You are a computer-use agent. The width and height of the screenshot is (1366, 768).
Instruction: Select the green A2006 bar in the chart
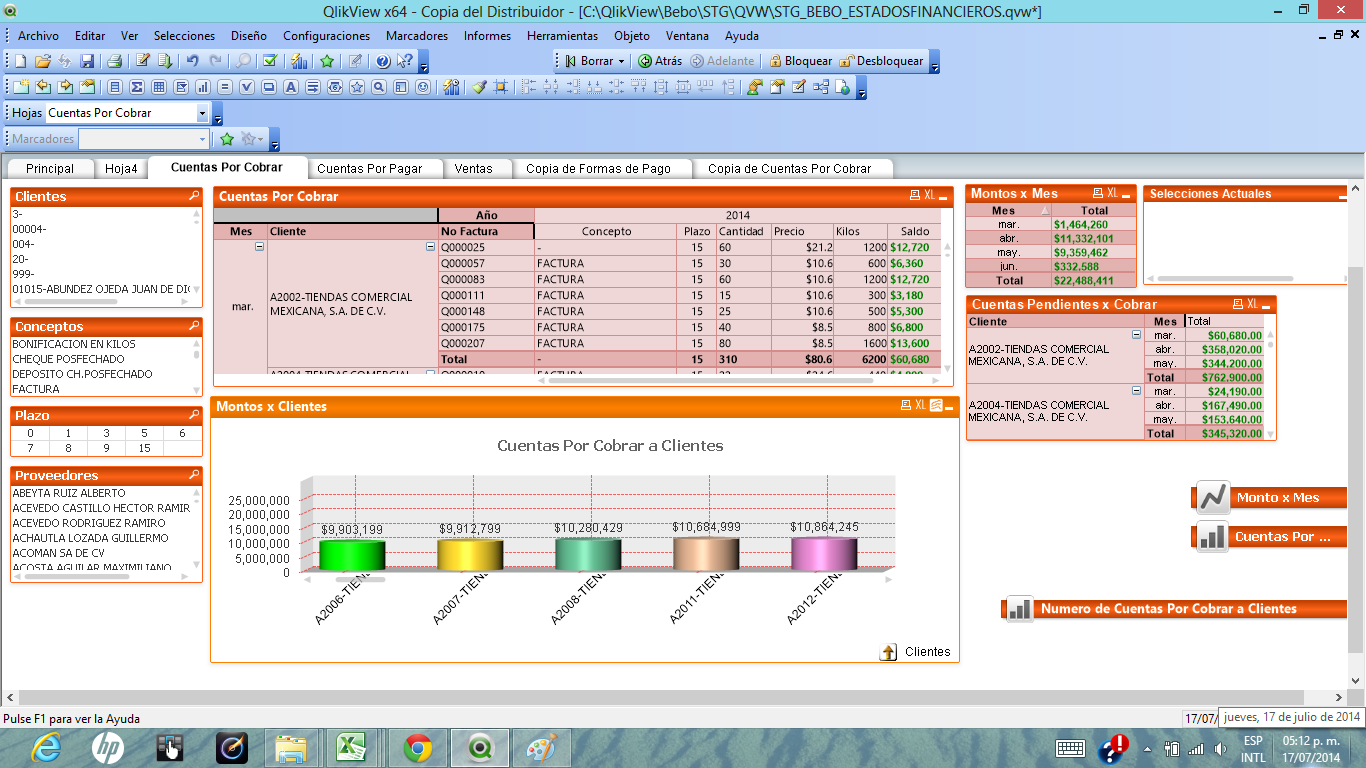[352, 555]
